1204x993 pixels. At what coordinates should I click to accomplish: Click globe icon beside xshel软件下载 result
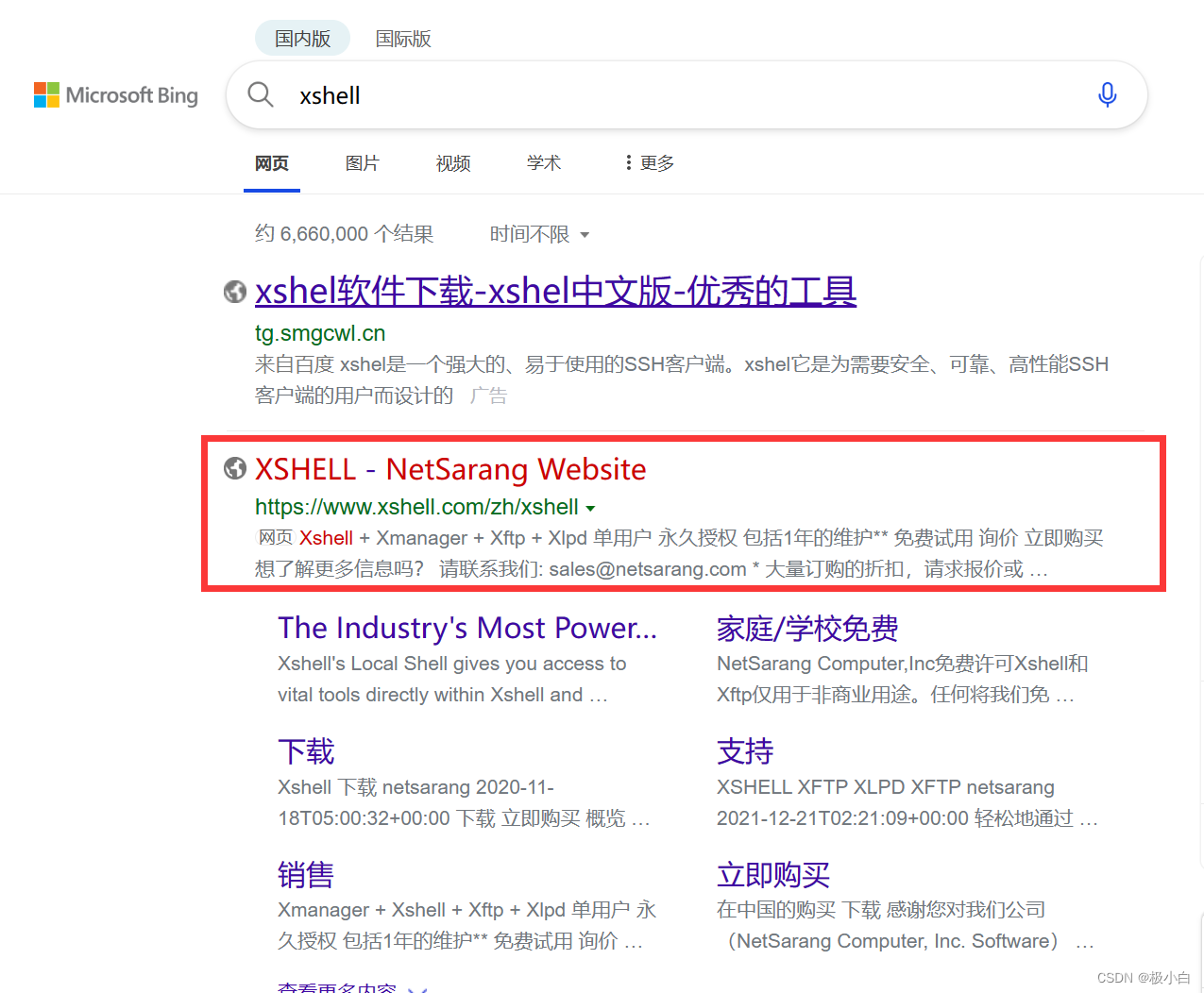235,292
